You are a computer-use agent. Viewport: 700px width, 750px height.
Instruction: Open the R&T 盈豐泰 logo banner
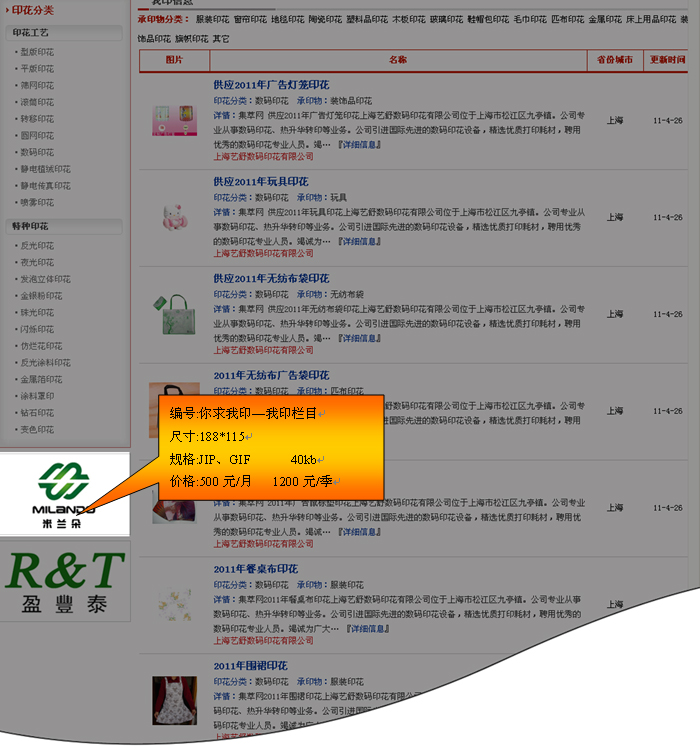[65, 580]
